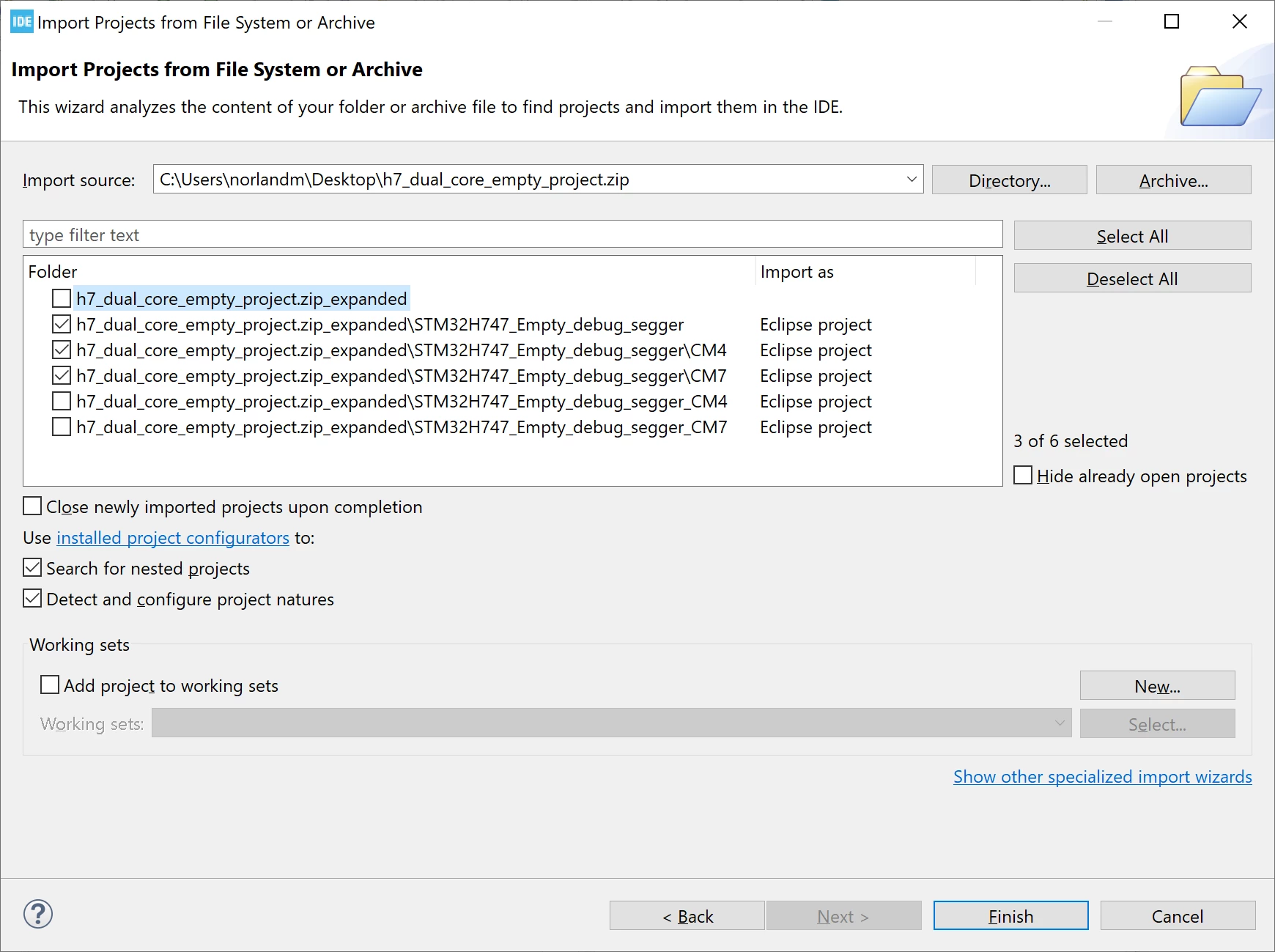Click the Import as column header
Viewport: 1275px width, 952px height.
click(x=865, y=272)
